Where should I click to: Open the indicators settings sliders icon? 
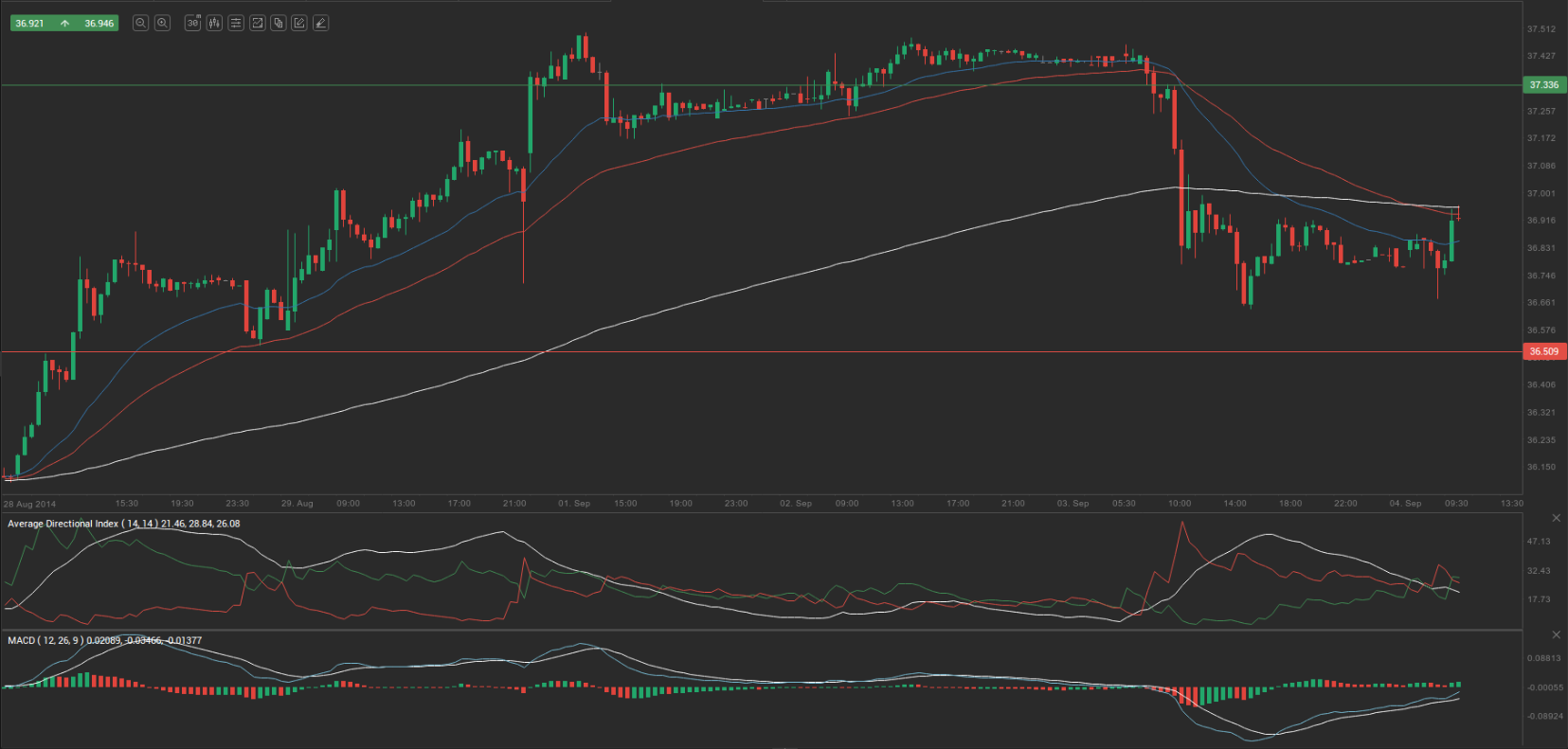point(236,23)
